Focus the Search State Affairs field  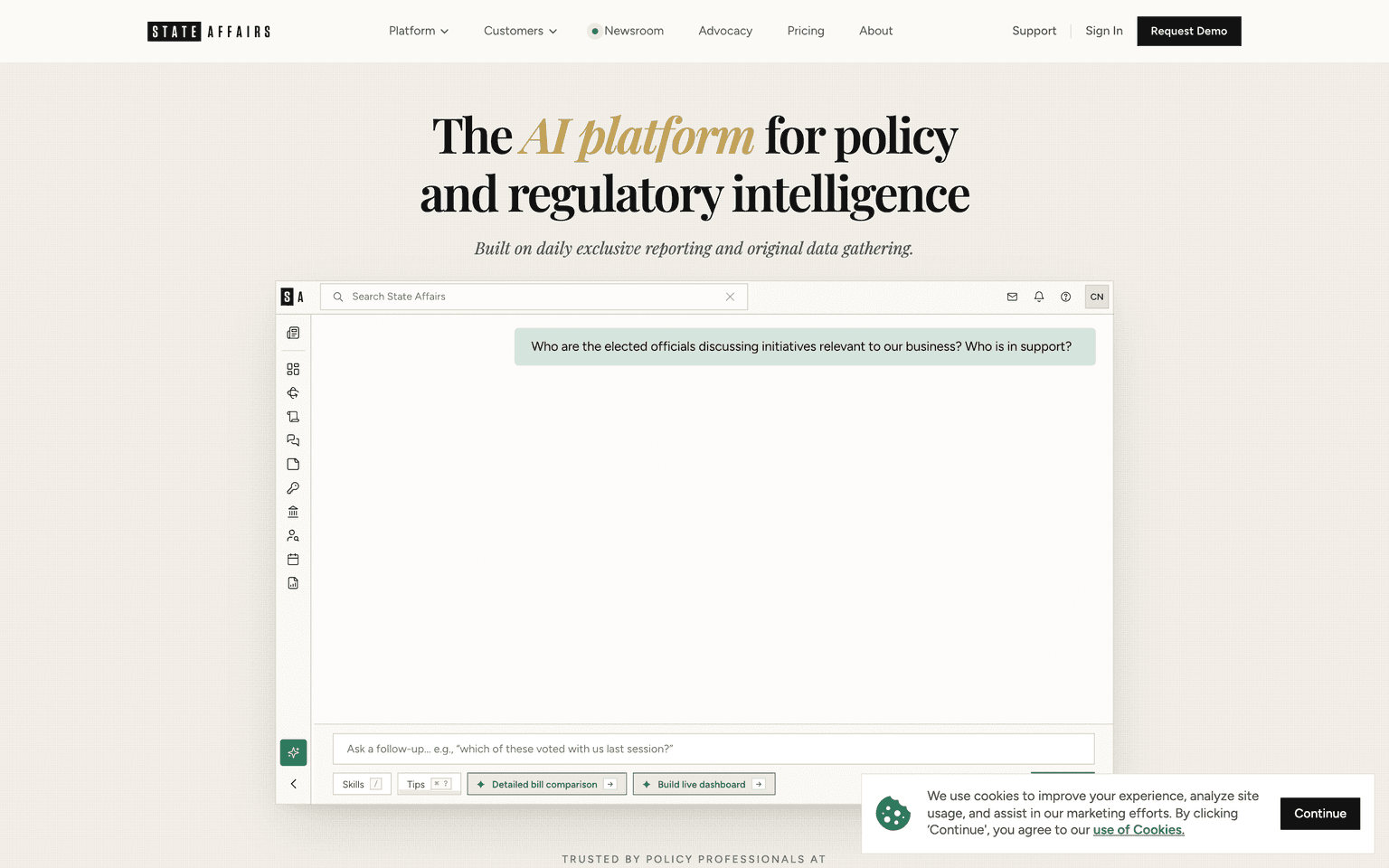[x=534, y=297]
